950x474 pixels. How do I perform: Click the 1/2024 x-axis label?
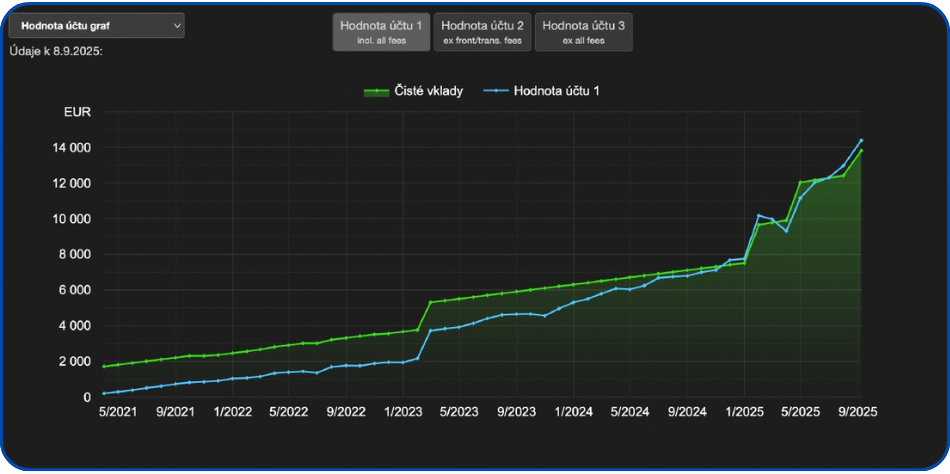tap(573, 411)
